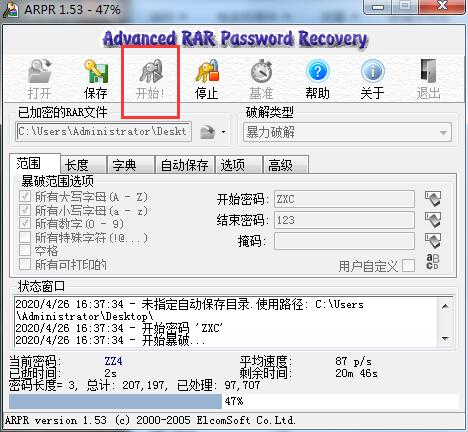
Task: Click ARPR version 1.53 status bar text
Action: coord(150,420)
